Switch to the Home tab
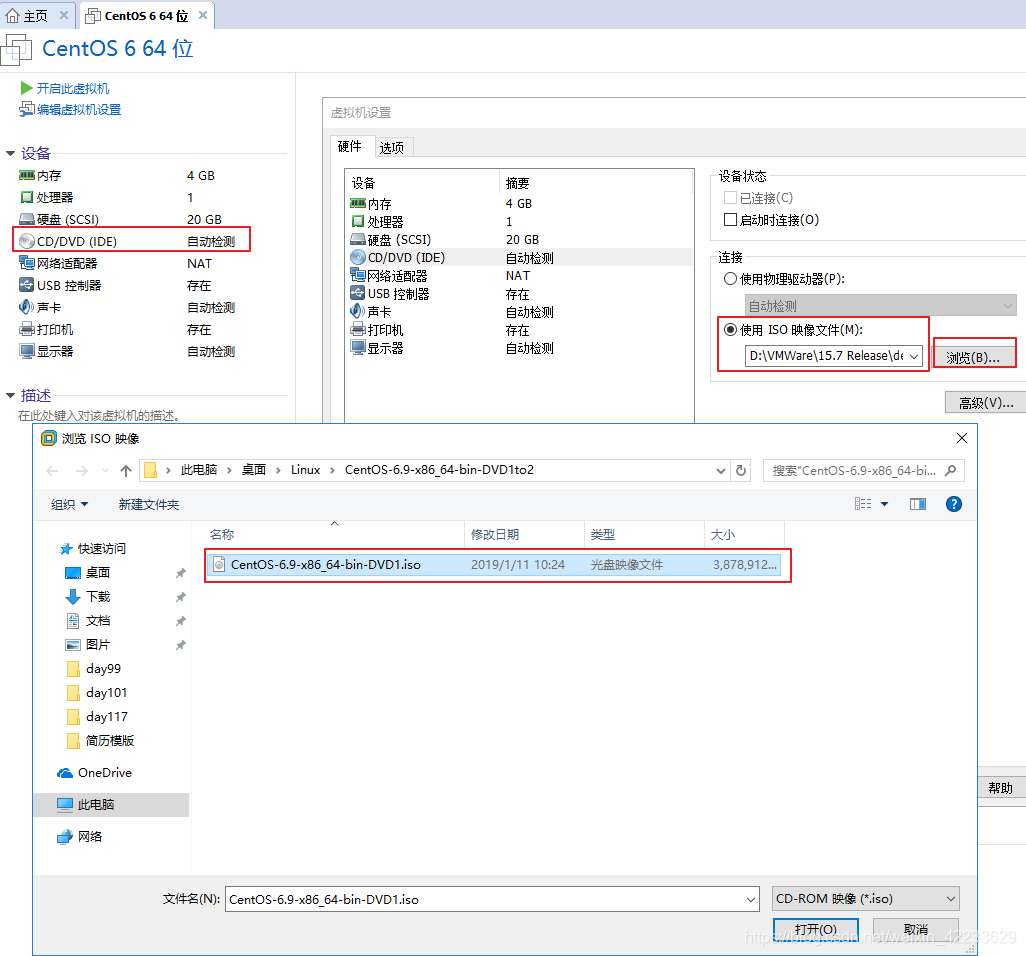This screenshot has width=1026, height=956. click(x=35, y=16)
